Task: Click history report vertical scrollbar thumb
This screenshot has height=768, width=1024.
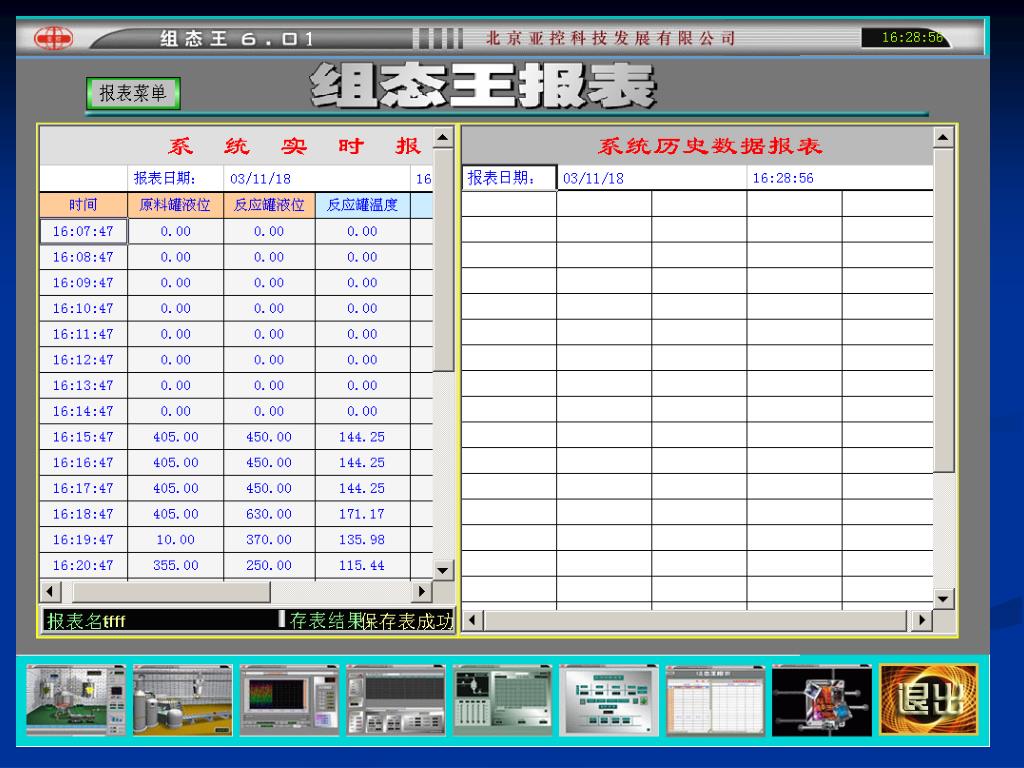Action: pos(944,310)
